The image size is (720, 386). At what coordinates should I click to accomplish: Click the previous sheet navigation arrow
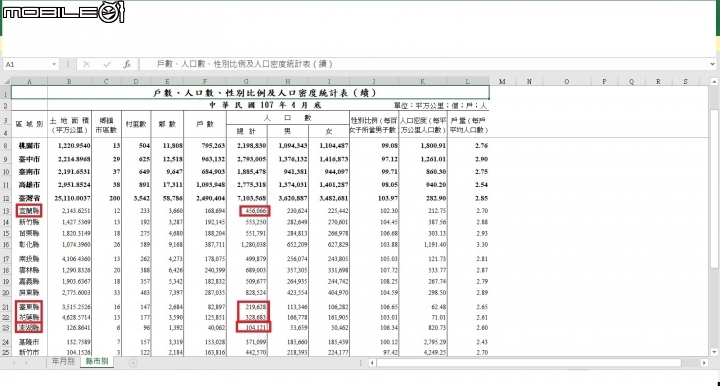(x=14, y=363)
